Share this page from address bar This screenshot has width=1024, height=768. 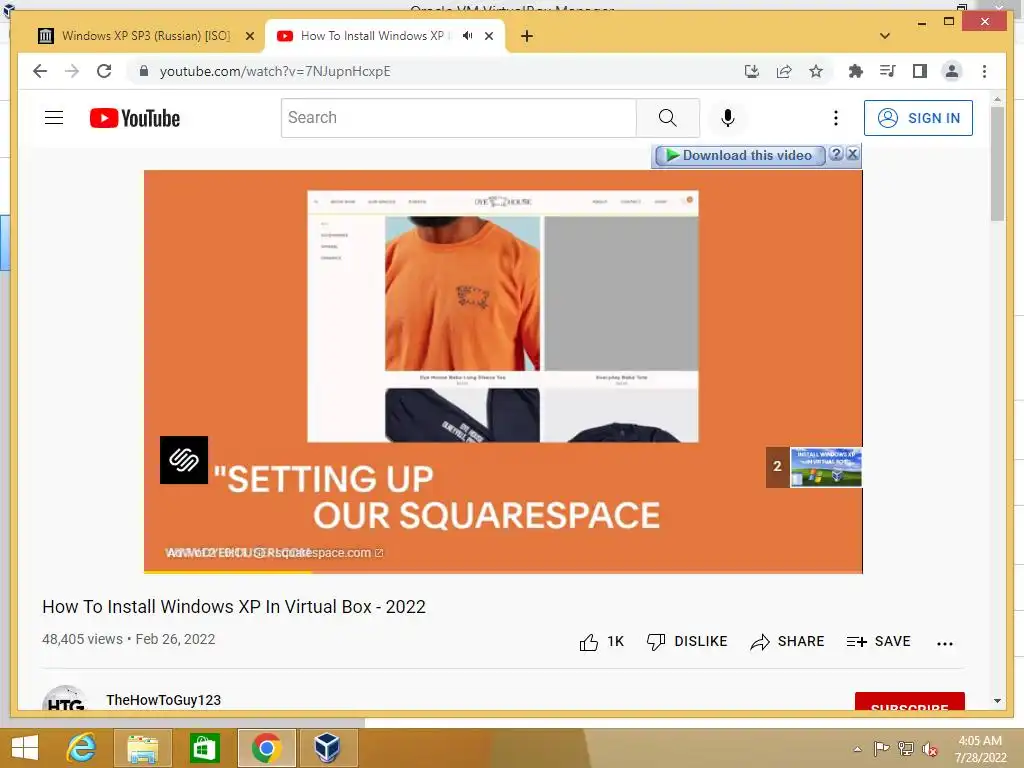point(784,71)
